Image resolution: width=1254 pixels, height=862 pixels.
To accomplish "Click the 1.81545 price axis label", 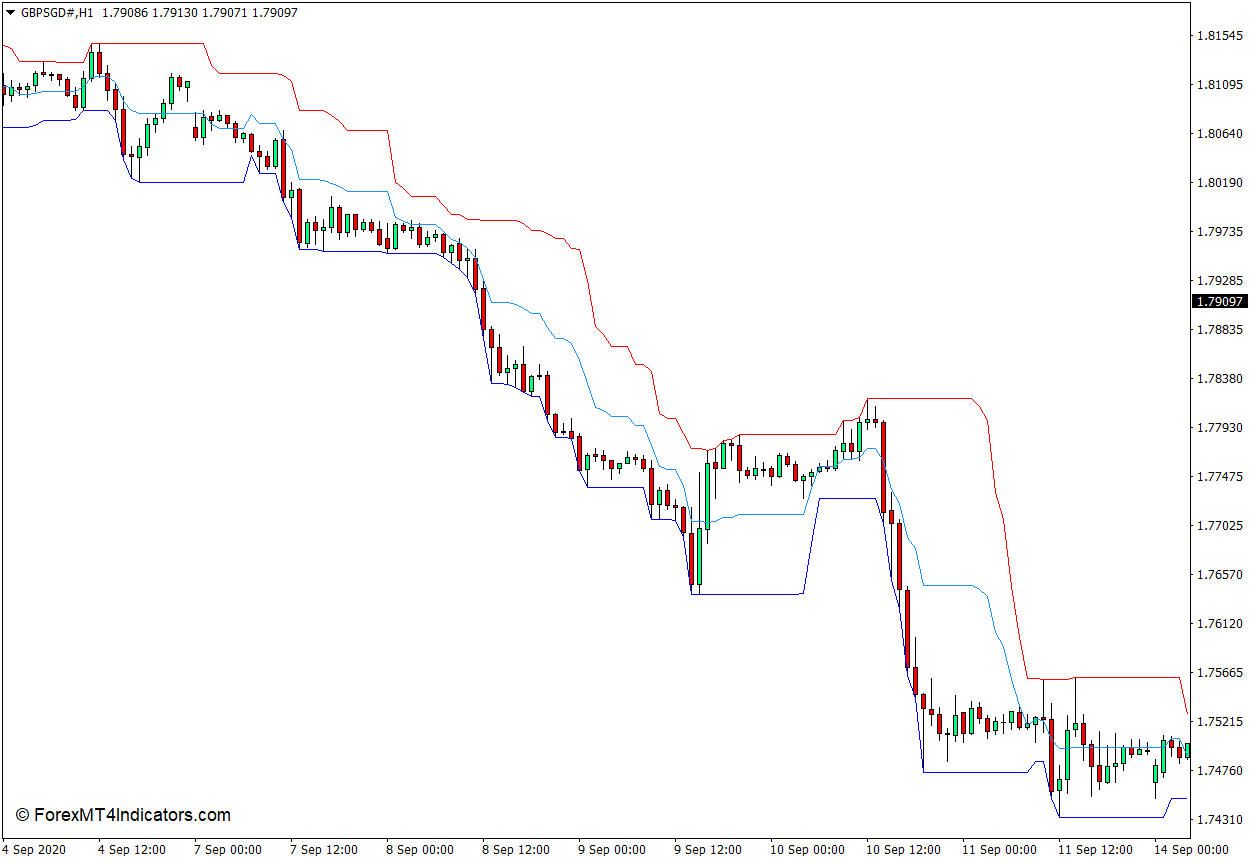I will [x=1220, y=36].
